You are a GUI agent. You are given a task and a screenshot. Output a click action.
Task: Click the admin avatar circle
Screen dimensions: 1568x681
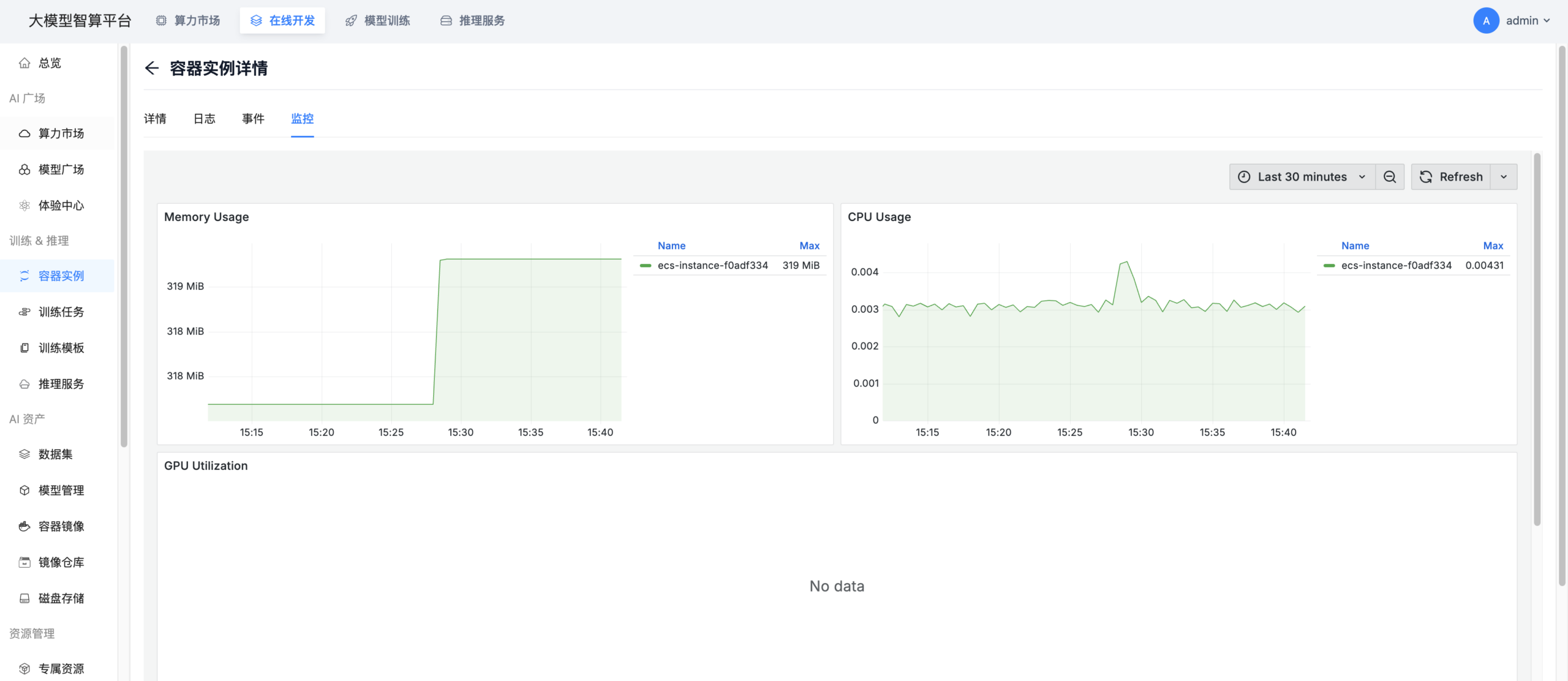pos(1486,21)
